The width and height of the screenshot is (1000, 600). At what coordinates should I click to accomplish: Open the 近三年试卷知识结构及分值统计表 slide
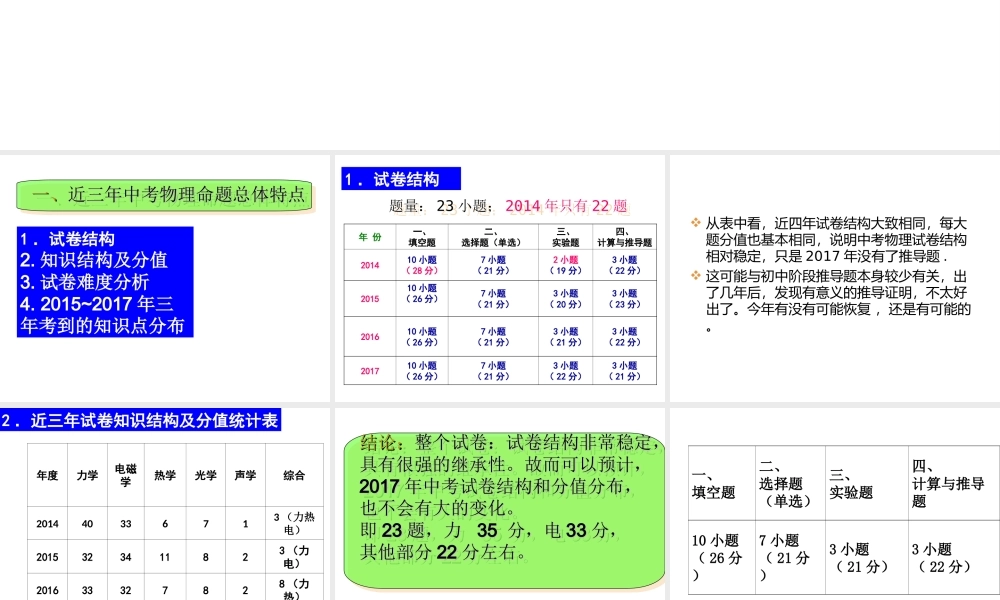click(165, 504)
